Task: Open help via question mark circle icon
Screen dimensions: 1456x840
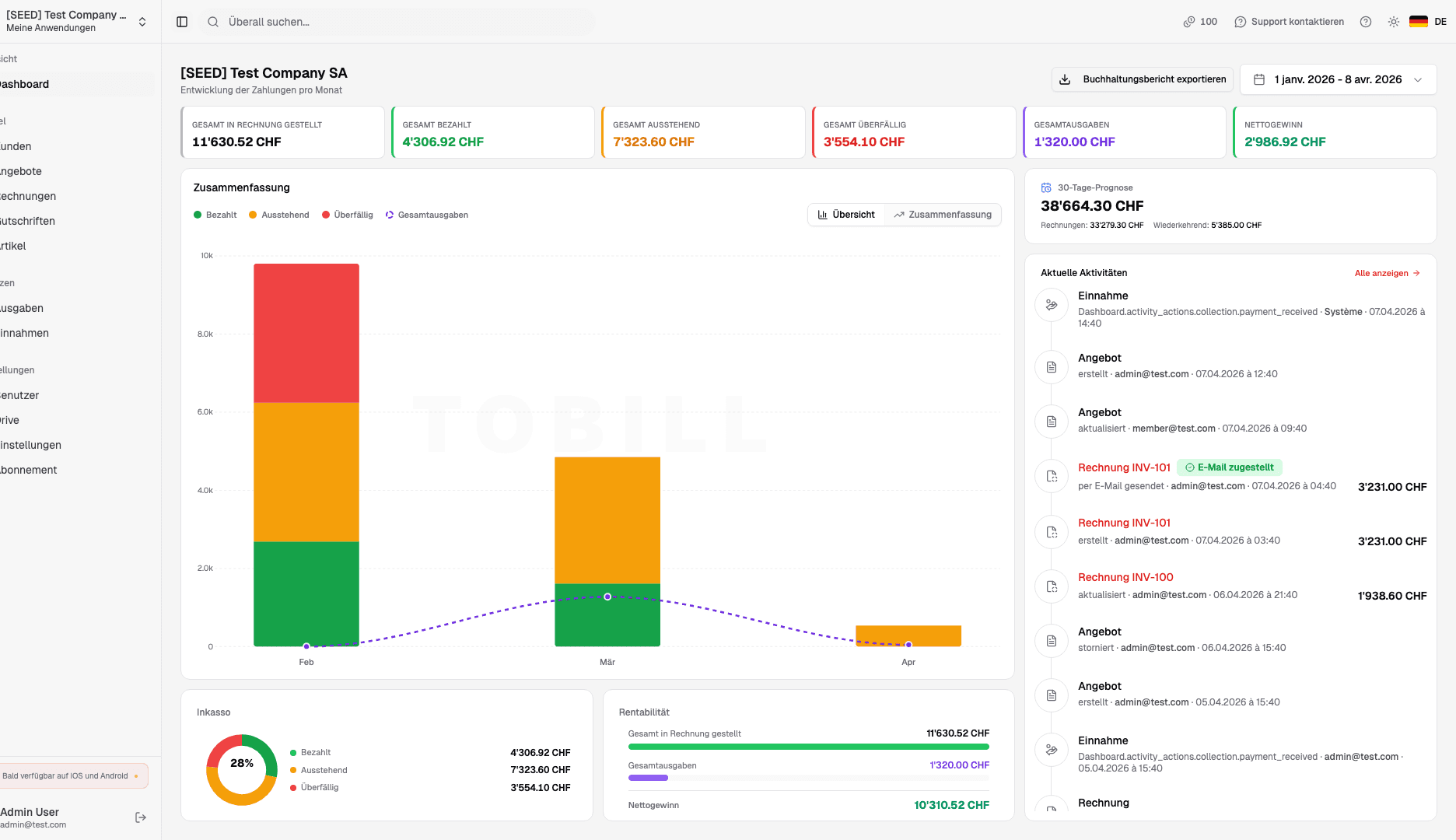Action: (1365, 22)
